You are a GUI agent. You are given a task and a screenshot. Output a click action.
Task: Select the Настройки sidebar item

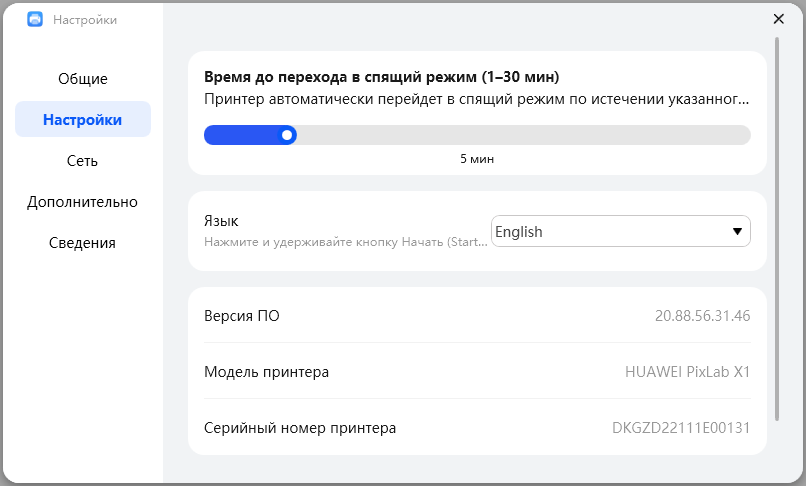[83, 119]
